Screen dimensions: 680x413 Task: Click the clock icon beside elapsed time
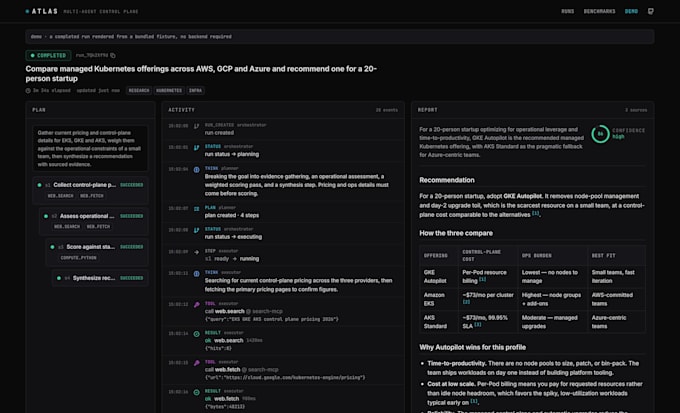coord(28,91)
